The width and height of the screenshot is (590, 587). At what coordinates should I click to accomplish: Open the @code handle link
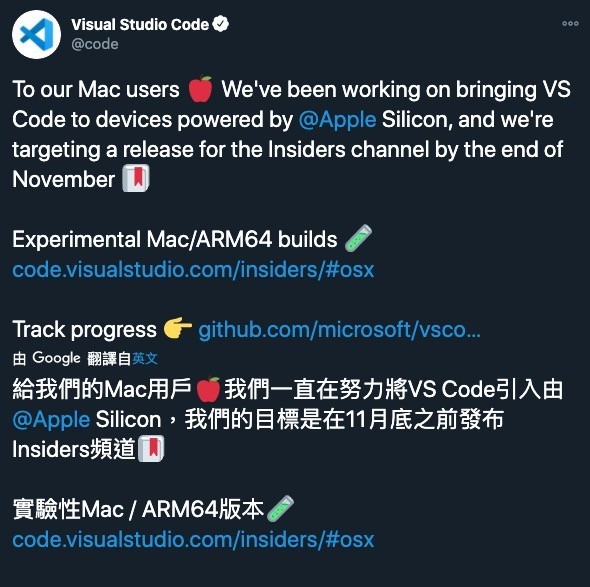(95, 44)
